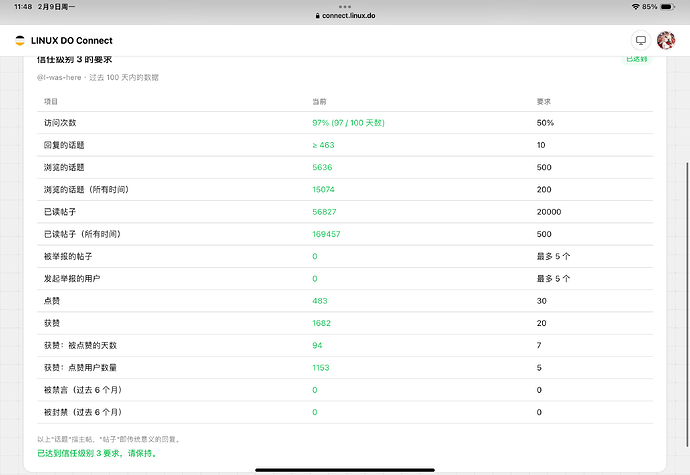The height and width of the screenshot is (475, 690).
Task: Click the footnote starting with 以上
Action: pos(109,439)
